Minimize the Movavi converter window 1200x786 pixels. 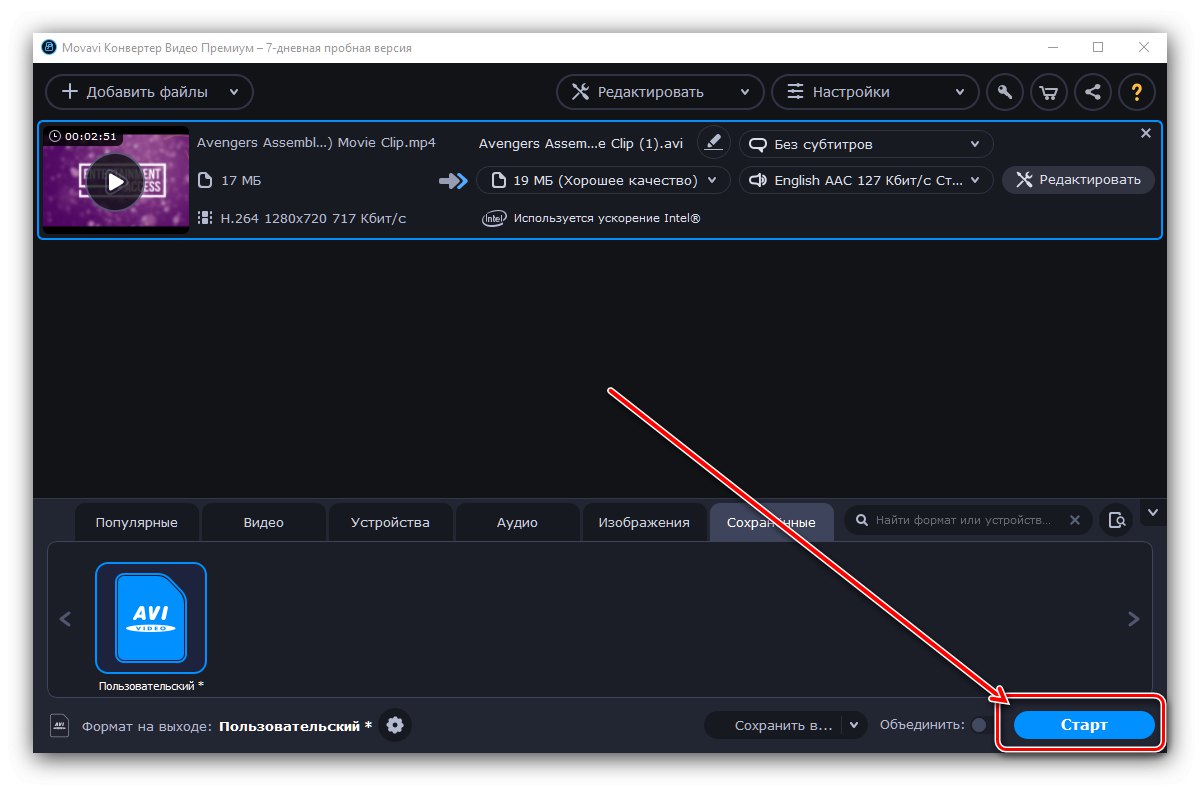coord(1053,47)
